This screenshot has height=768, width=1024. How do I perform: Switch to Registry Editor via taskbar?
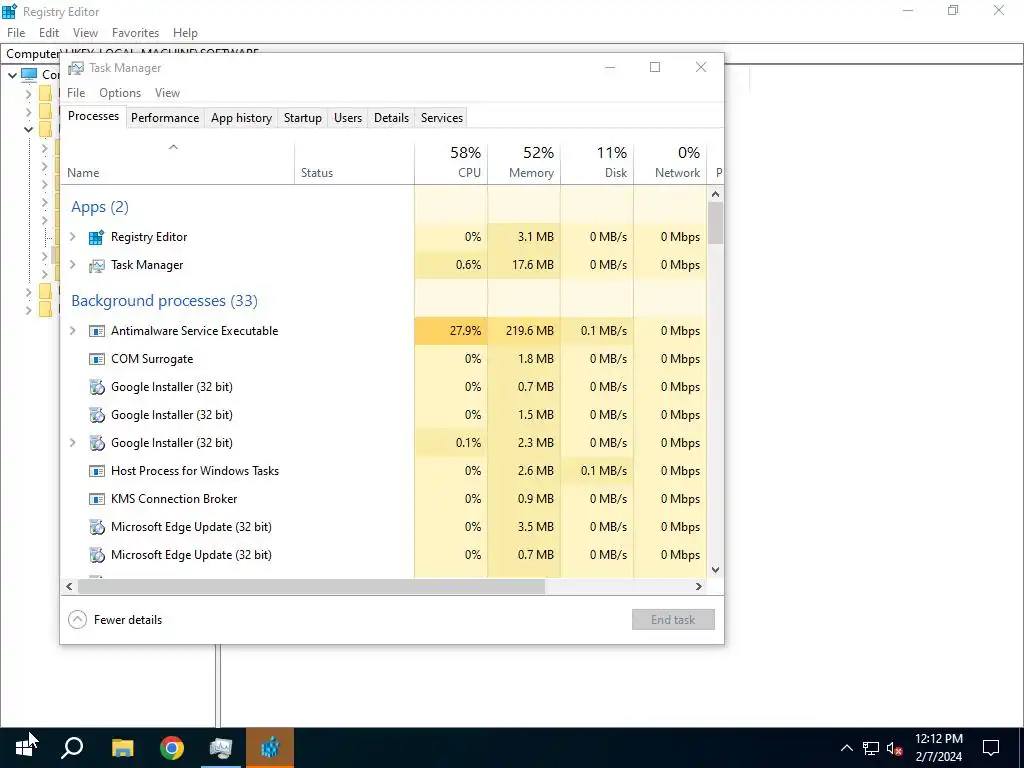tap(270, 748)
